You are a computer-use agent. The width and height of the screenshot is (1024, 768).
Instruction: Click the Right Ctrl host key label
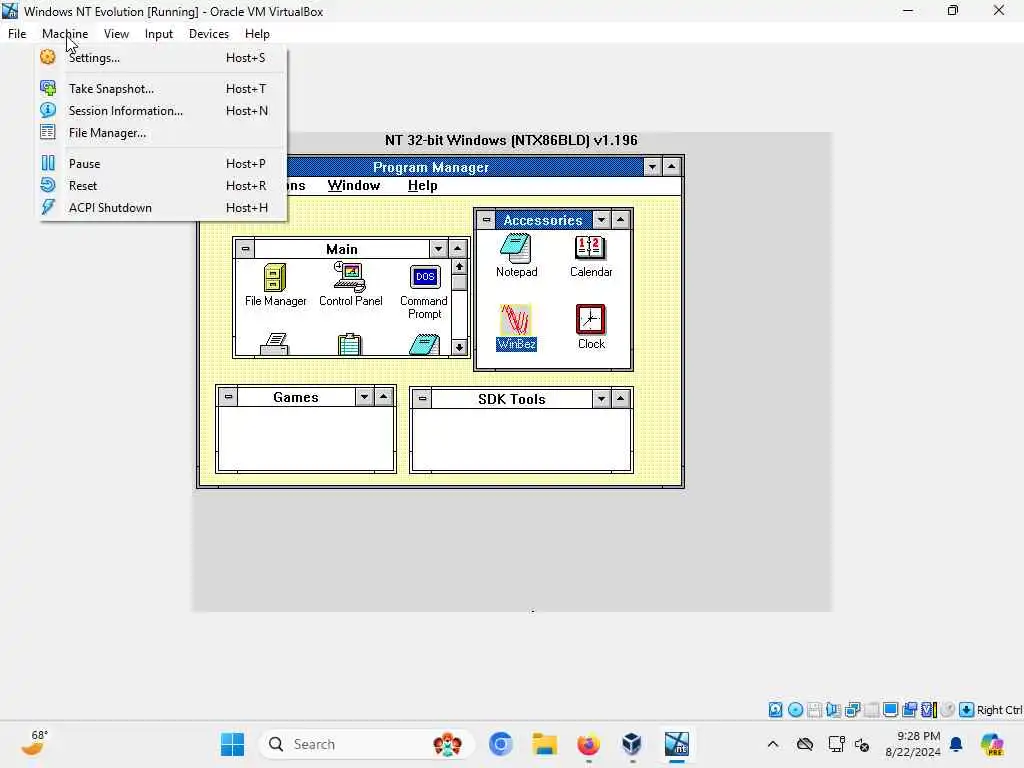point(1000,710)
